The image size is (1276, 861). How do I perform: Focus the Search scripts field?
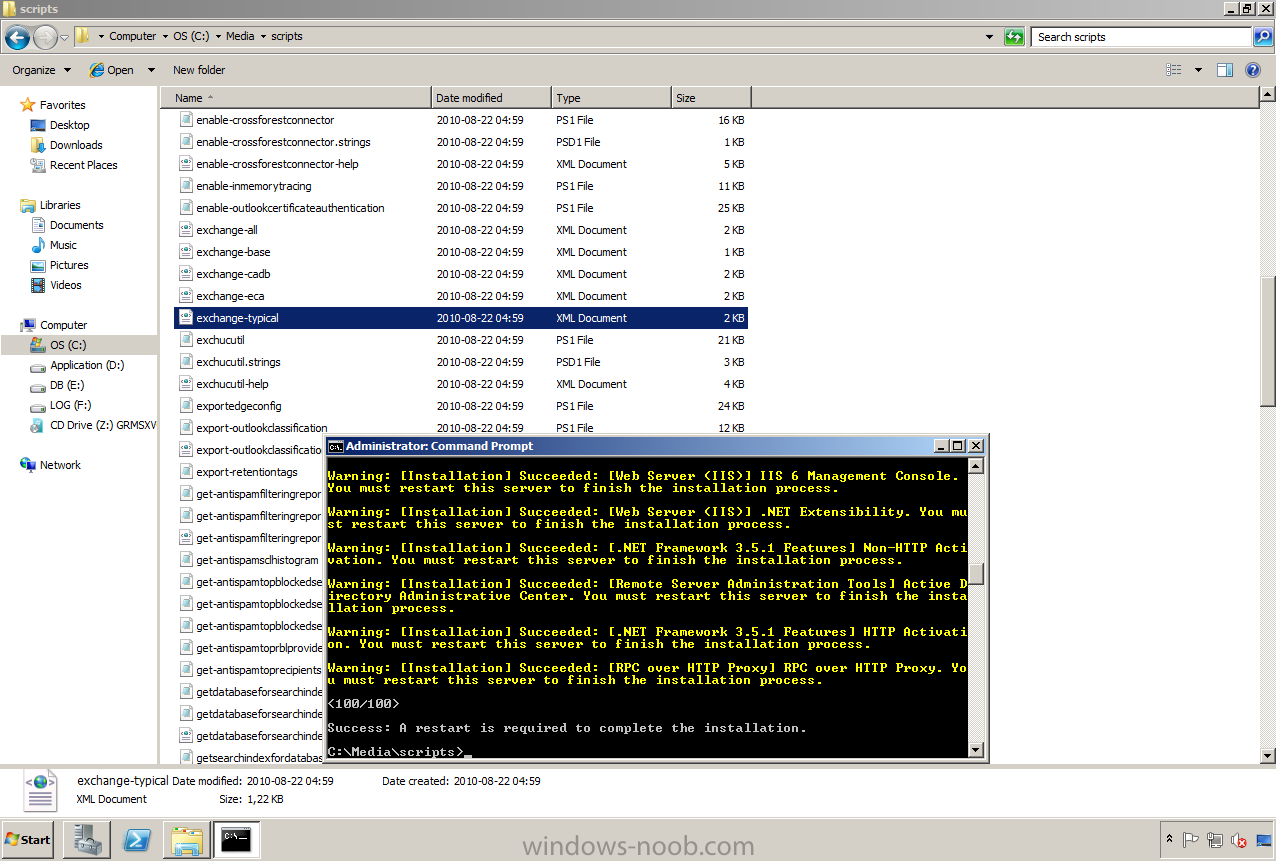1141,37
